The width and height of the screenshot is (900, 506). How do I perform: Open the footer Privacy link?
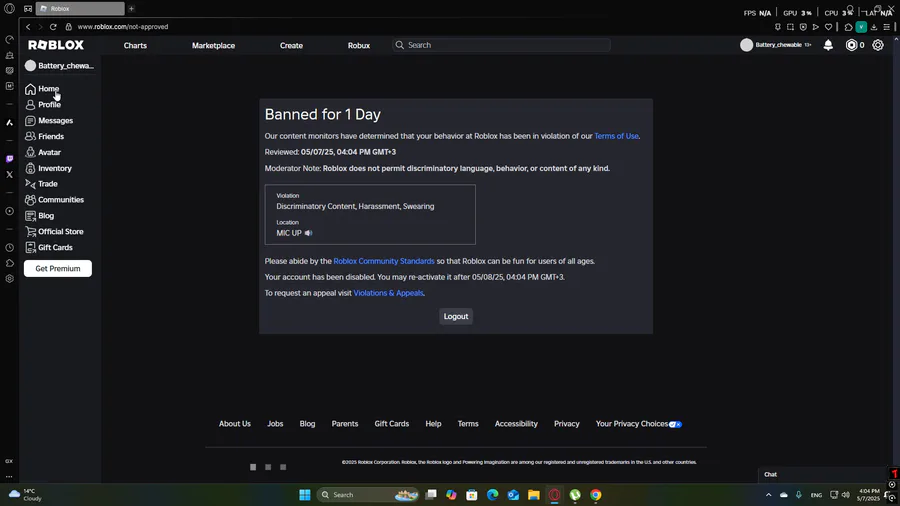567,424
